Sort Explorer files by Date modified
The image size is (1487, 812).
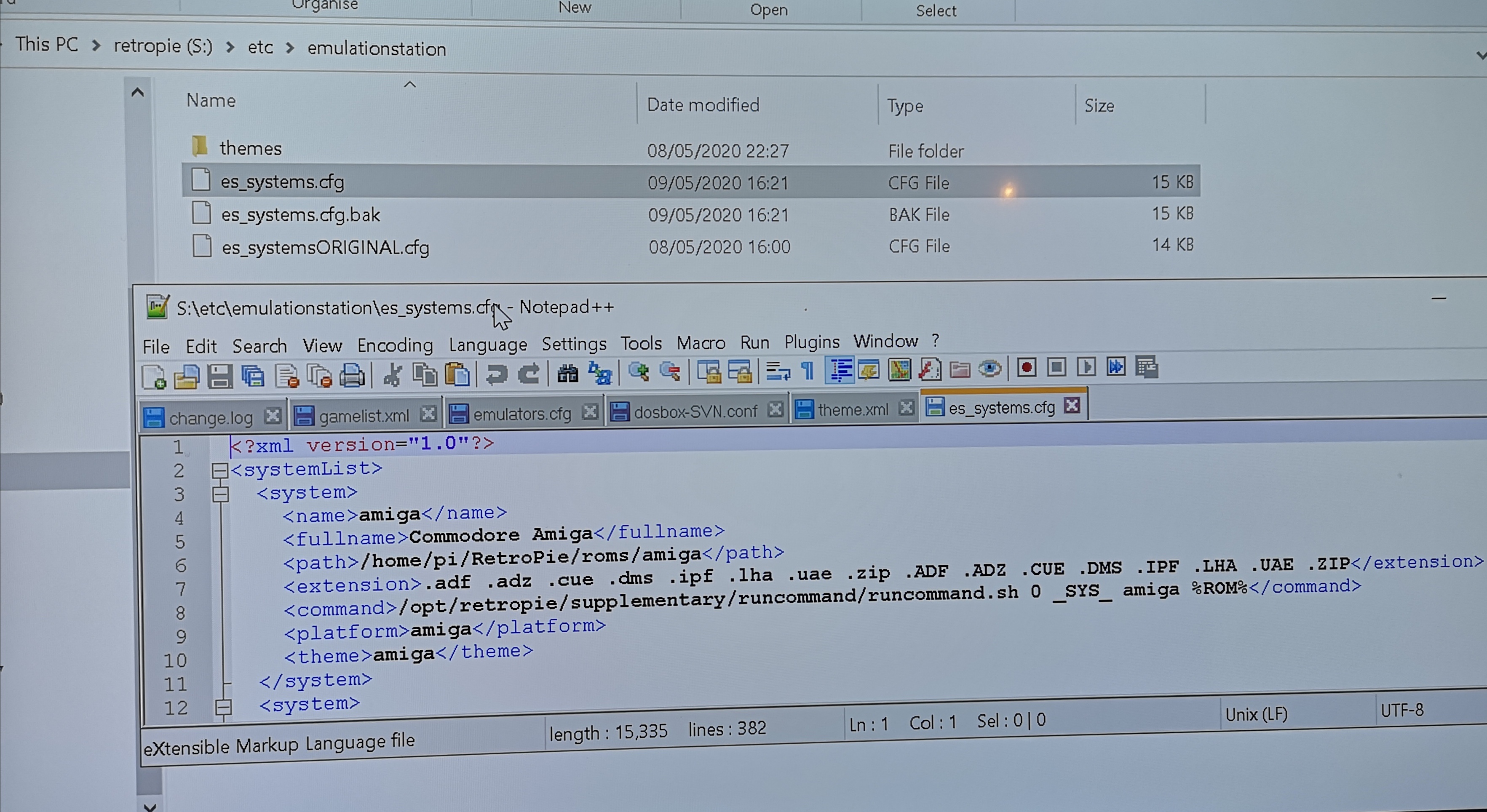pos(703,105)
